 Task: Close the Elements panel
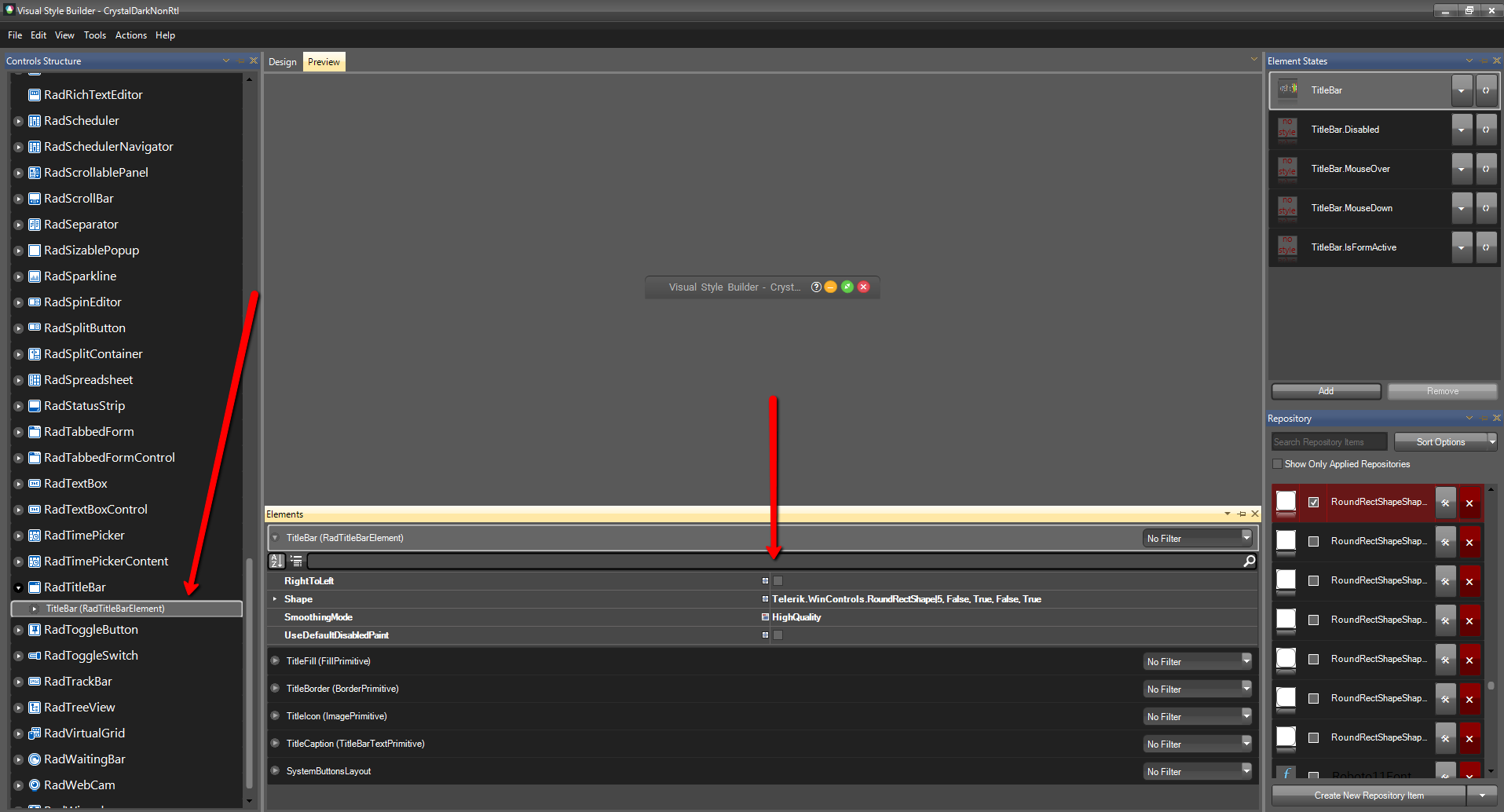[x=1254, y=514]
